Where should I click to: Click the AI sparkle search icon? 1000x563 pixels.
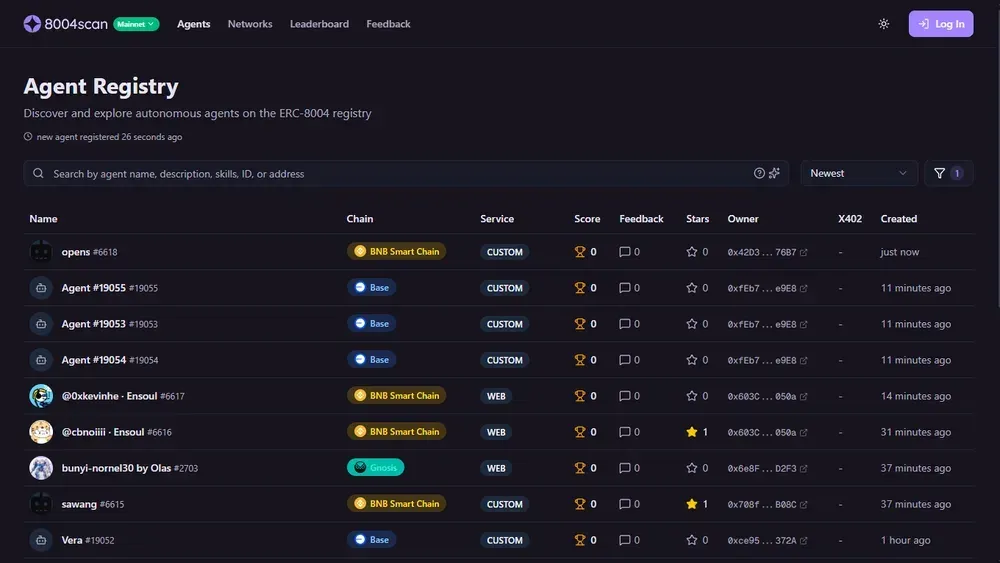774,173
